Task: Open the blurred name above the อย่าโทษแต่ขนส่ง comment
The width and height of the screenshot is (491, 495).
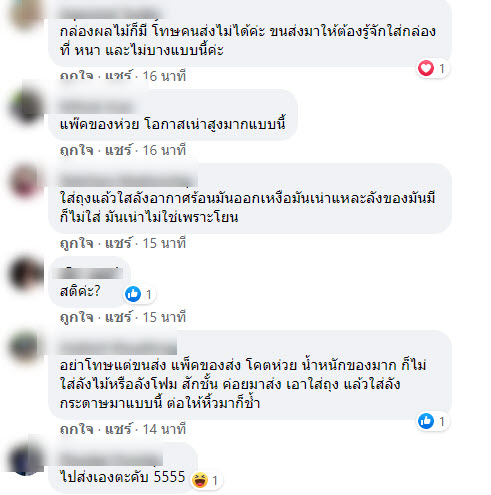Action: tap(118, 347)
